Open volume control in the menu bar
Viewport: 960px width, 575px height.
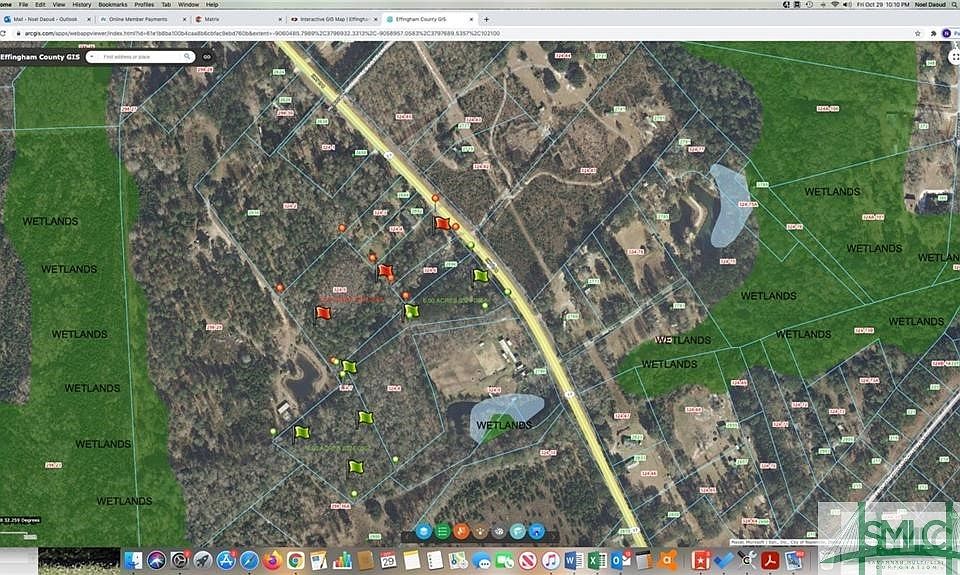coord(847,4)
